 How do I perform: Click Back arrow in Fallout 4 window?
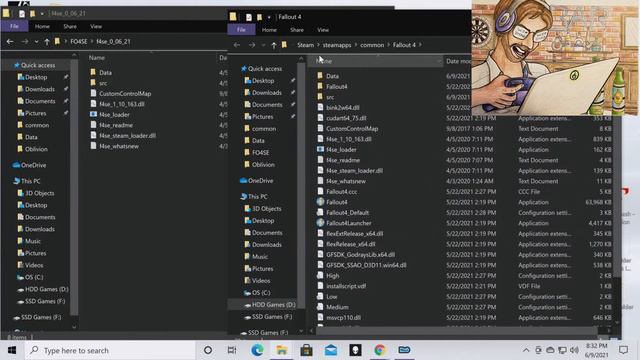(x=237, y=45)
